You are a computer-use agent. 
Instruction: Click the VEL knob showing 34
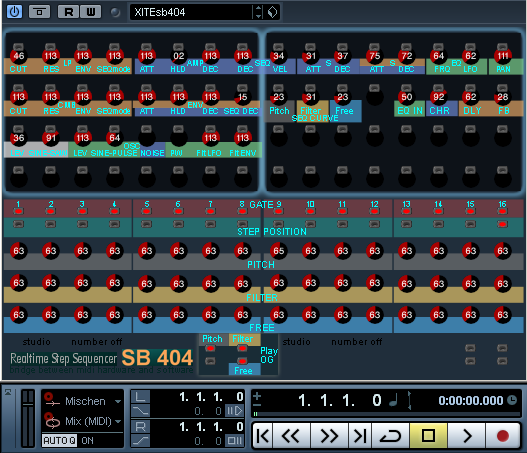(278, 55)
